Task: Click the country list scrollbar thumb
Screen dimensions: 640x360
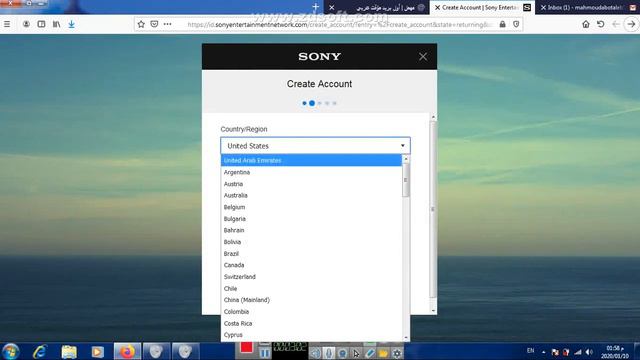Action: pyautogui.click(x=406, y=180)
